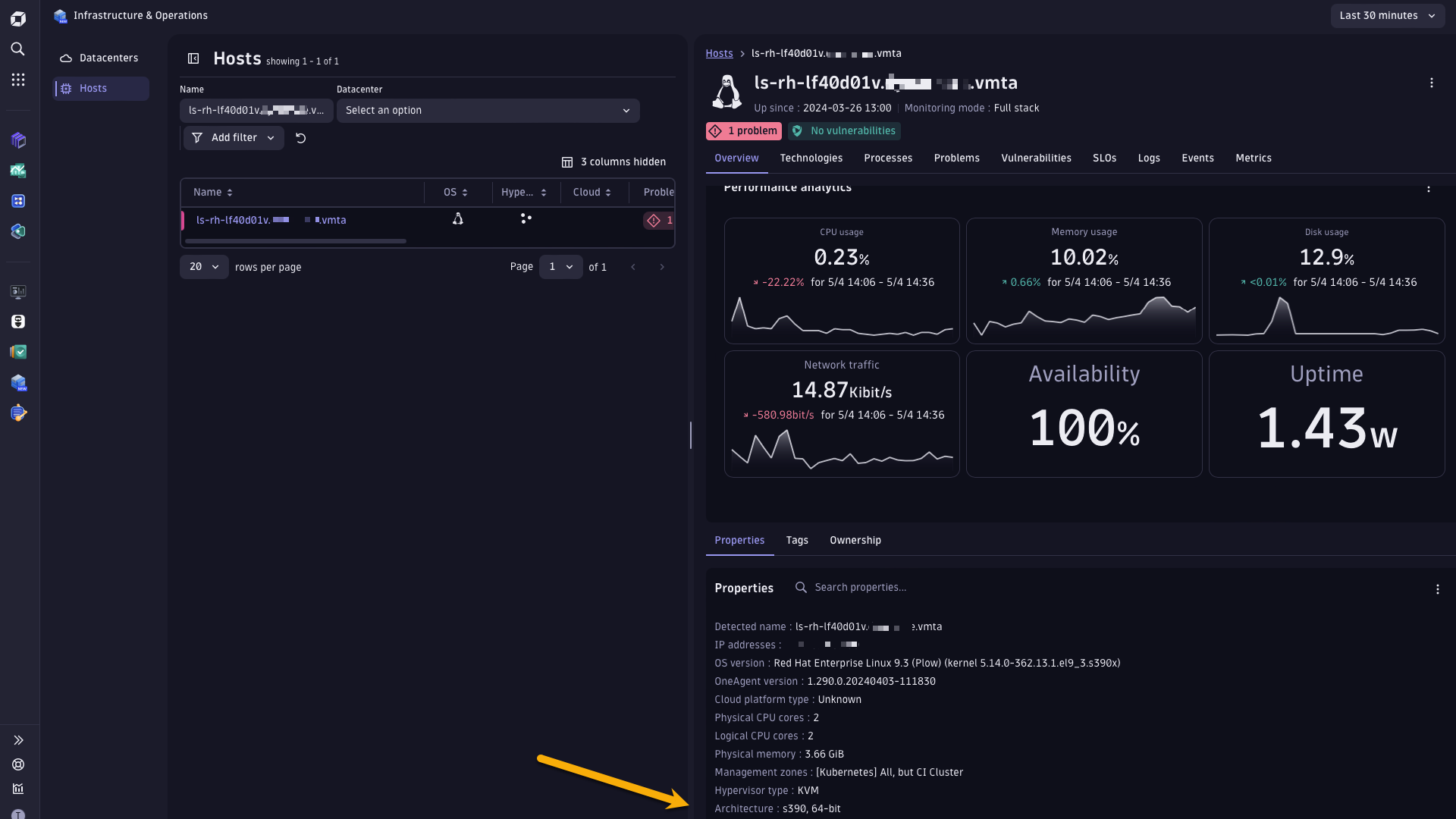Open the app launcher grid icon
Screen dimensions: 1456x819
tap(18, 80)
